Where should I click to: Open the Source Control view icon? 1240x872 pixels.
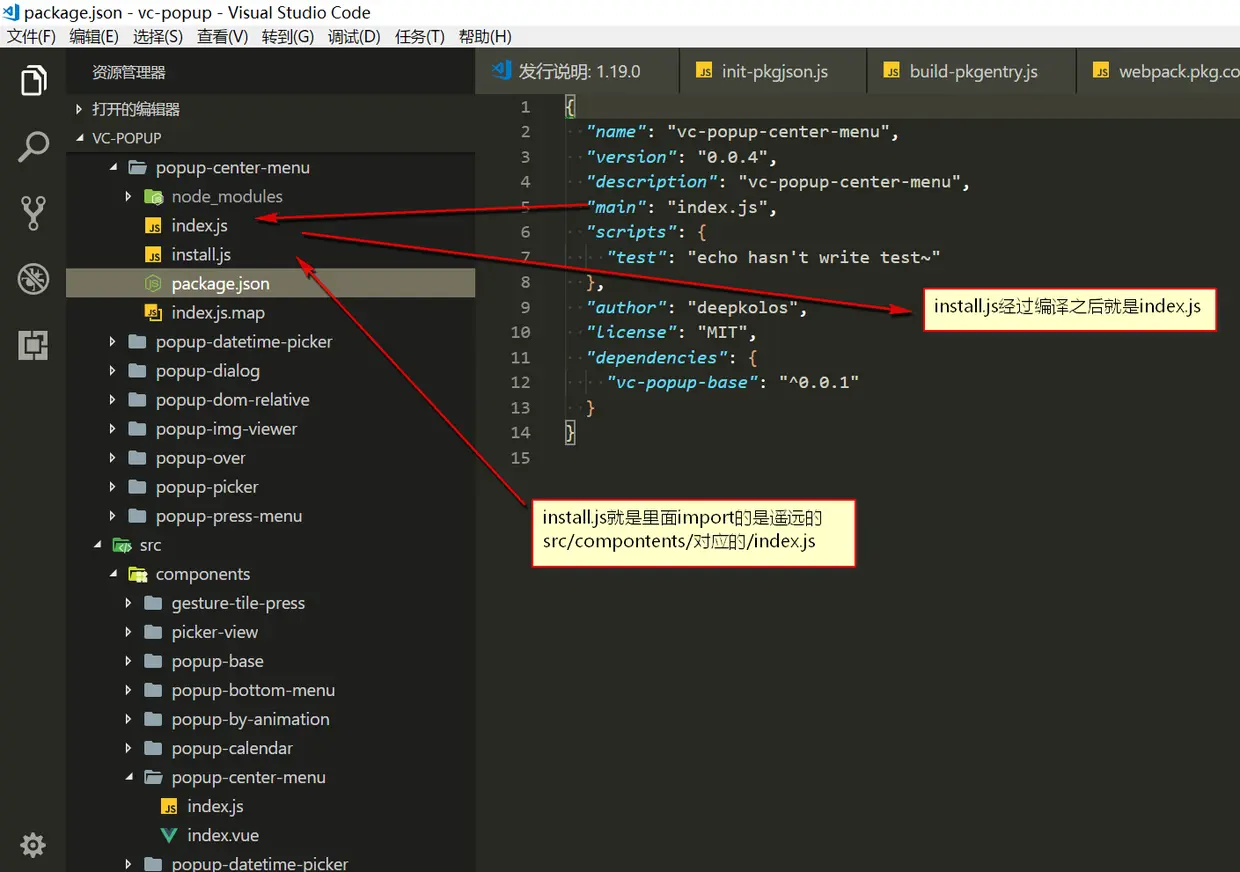(33, 213)
